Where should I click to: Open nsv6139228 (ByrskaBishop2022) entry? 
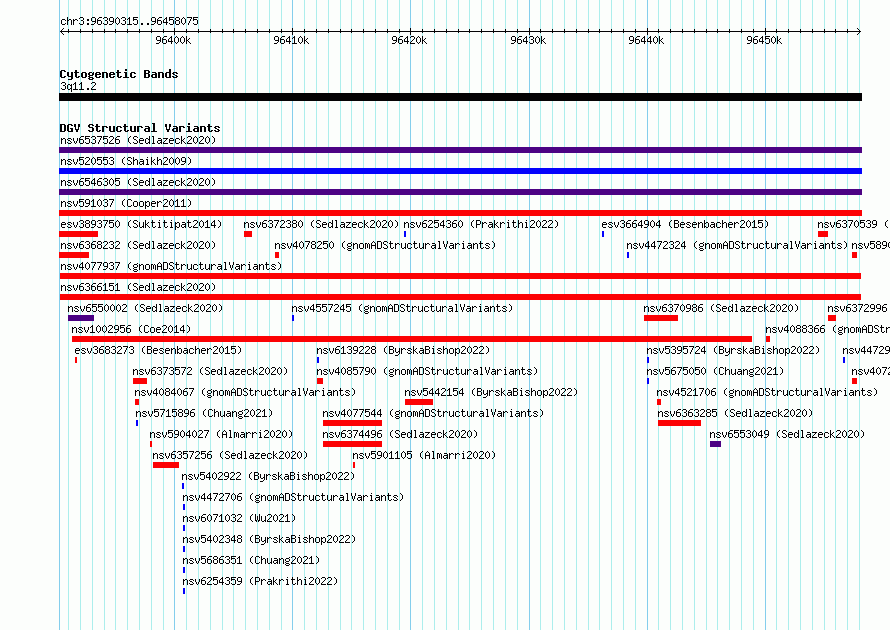point(403,350)
